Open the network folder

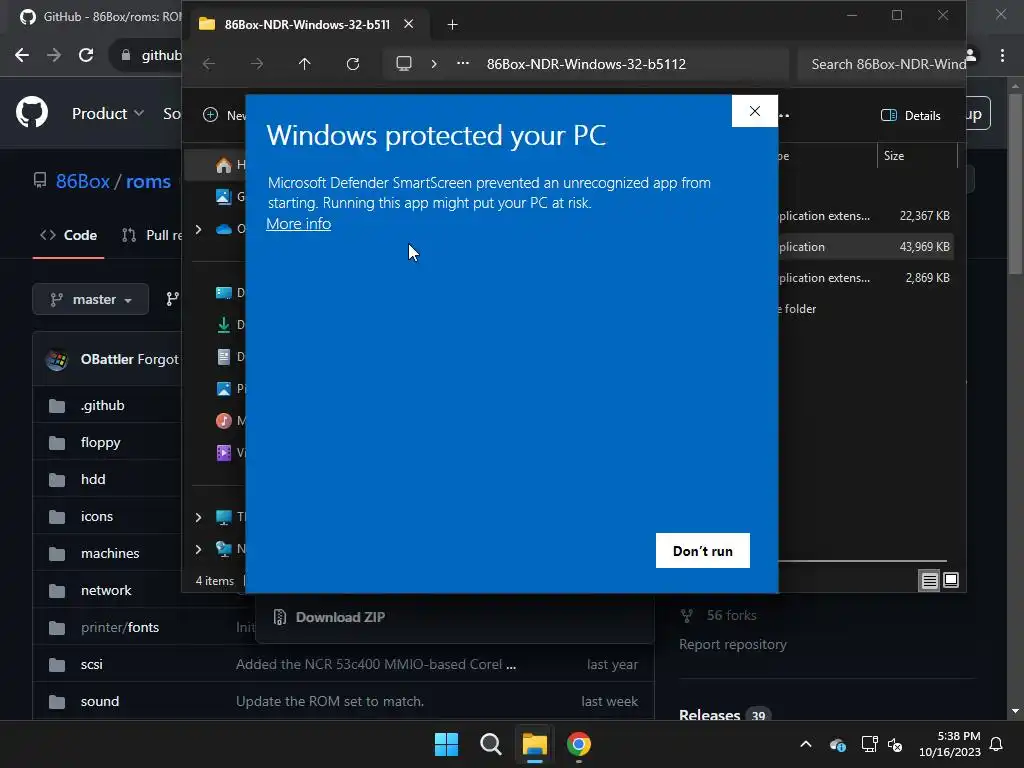[106, 590]
